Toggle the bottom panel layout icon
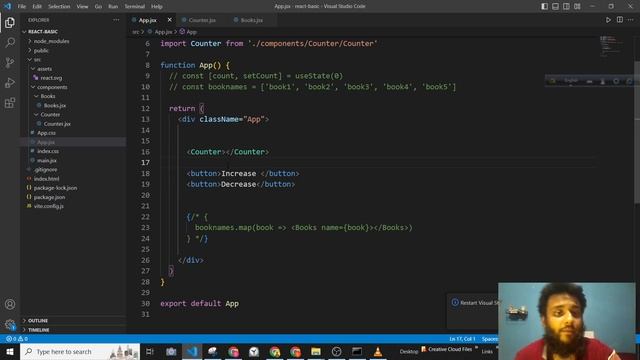The width and height of the screenshot is (640, 360). pyautogui.click(x=556, y=6)
